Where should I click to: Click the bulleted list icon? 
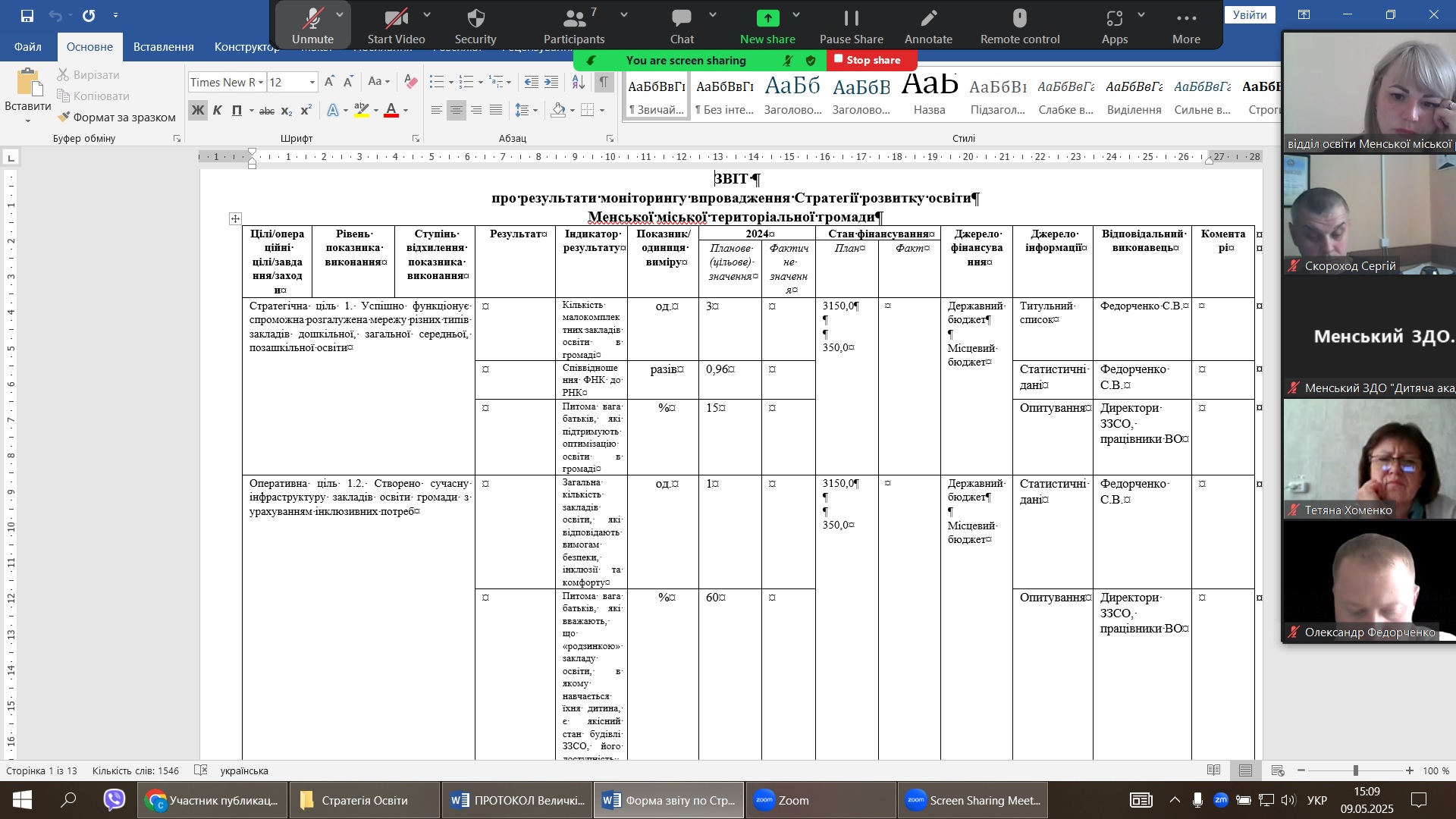[437, 82]
